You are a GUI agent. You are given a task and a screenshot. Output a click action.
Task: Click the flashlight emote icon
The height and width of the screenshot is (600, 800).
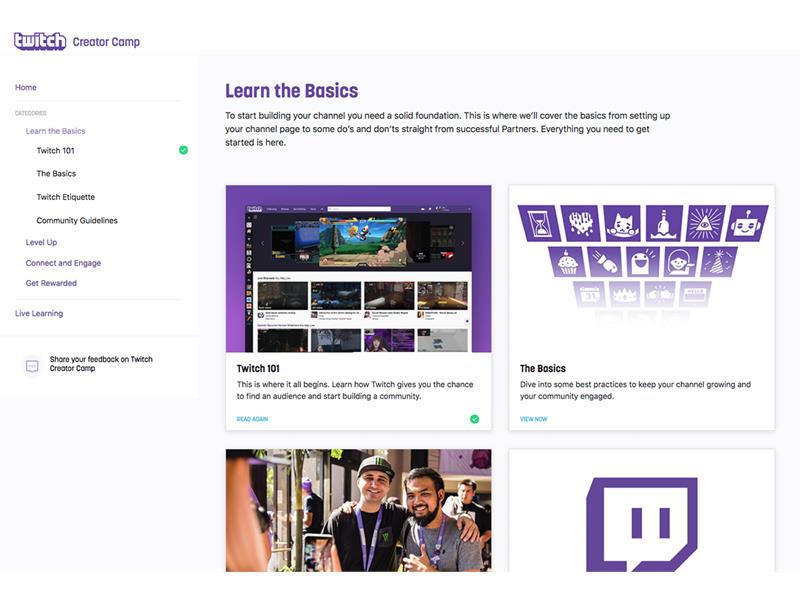coord(605,262)
